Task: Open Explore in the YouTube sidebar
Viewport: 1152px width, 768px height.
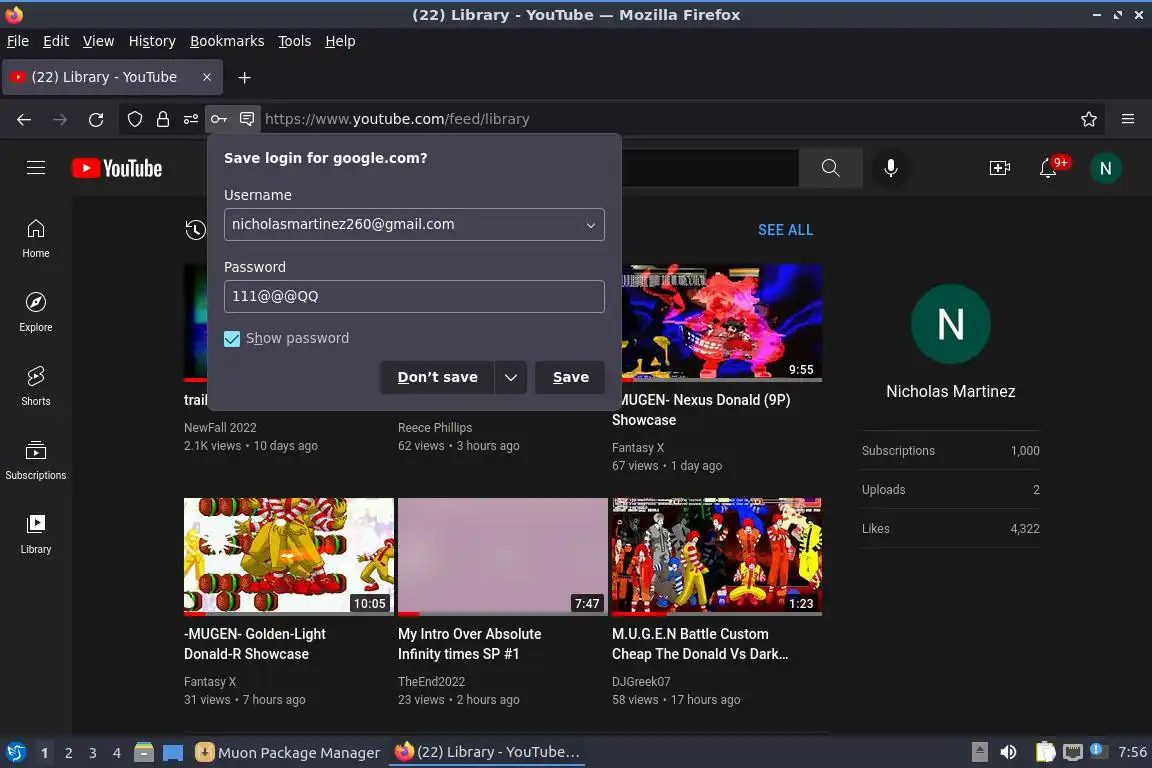Action: pos(36,312)
